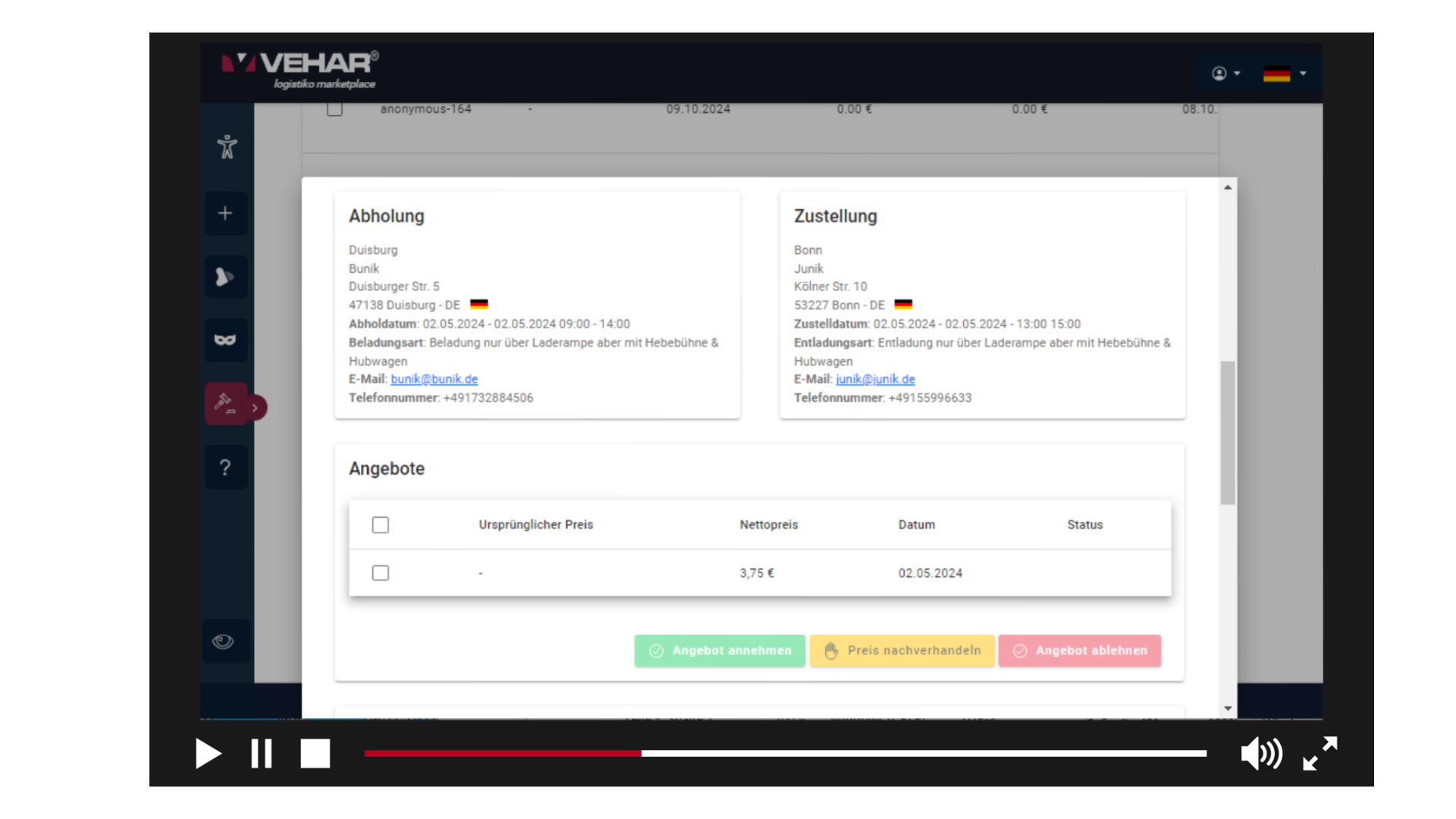Expand the sidebar with the chevron arrow
The width and height of the screenshot is (1456, 819).
coord(256,408)
